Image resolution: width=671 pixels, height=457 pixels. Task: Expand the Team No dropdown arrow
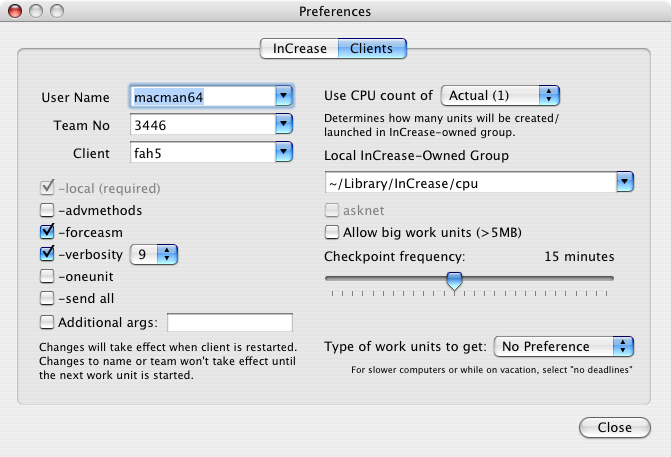coord(284,124)
